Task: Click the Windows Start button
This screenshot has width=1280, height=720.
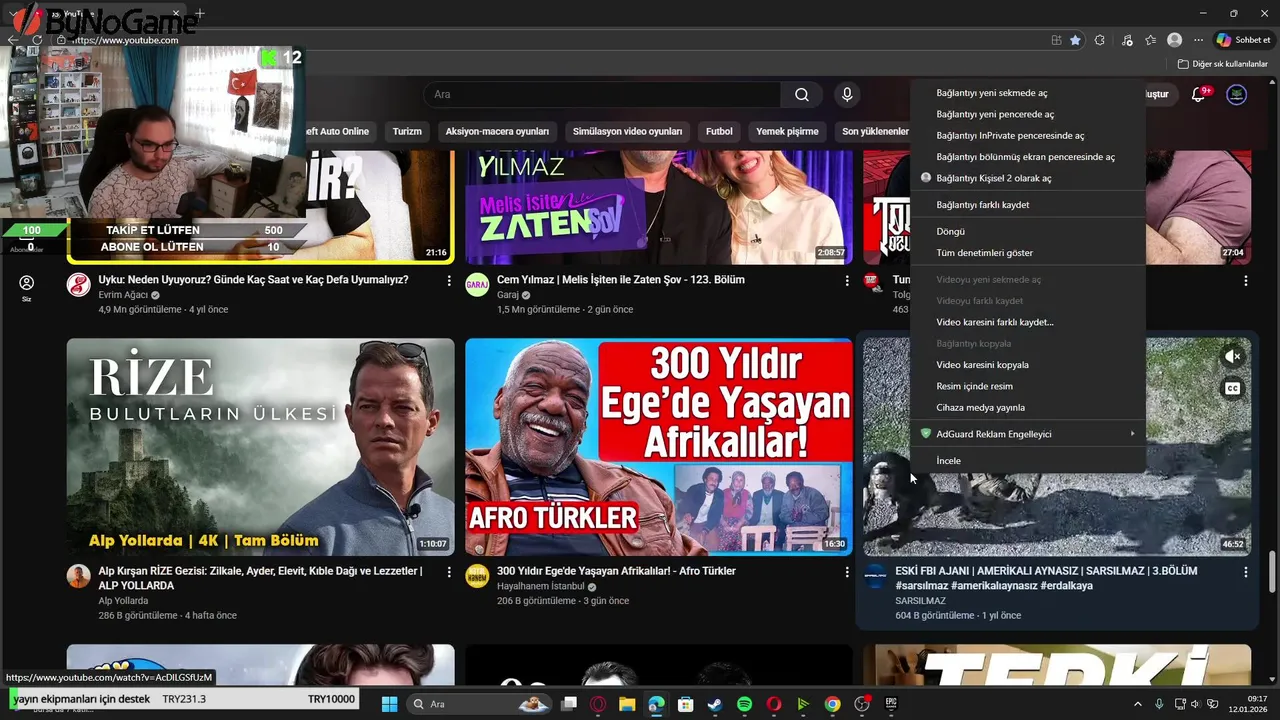Action: tap(389, 704)
